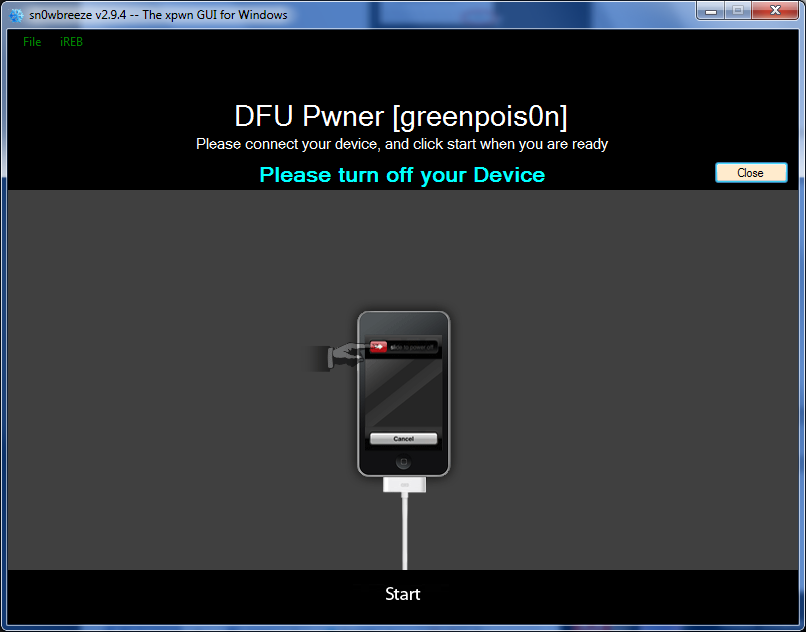
Task: Close window with red X button
Action: click(x=775, y=11)
